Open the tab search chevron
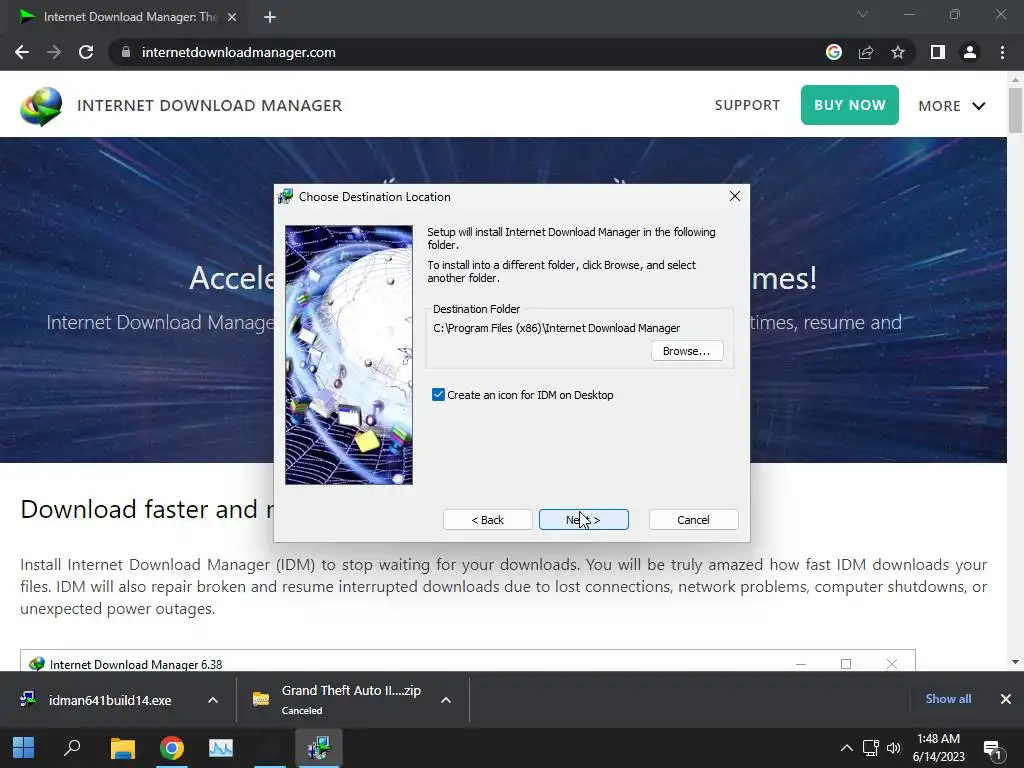Screen dimensions: 1024x768 pos(863,14)
